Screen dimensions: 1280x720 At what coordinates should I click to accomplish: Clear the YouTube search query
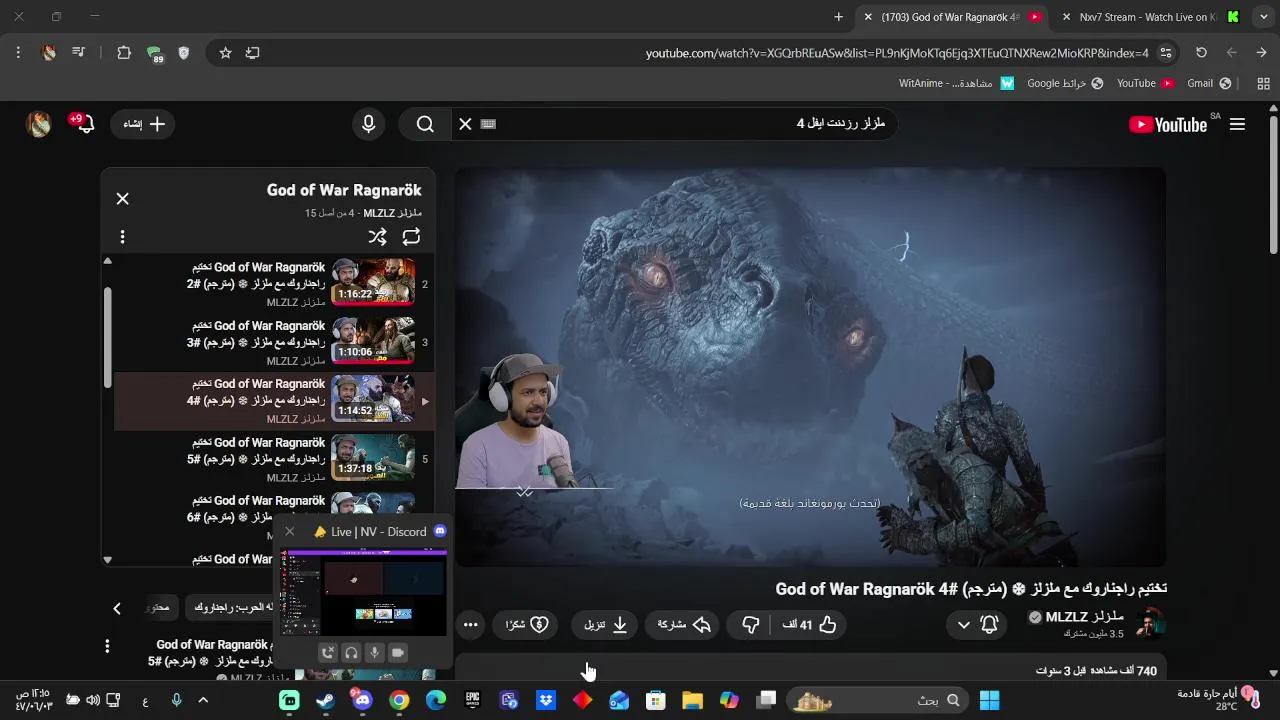[465, 124]
